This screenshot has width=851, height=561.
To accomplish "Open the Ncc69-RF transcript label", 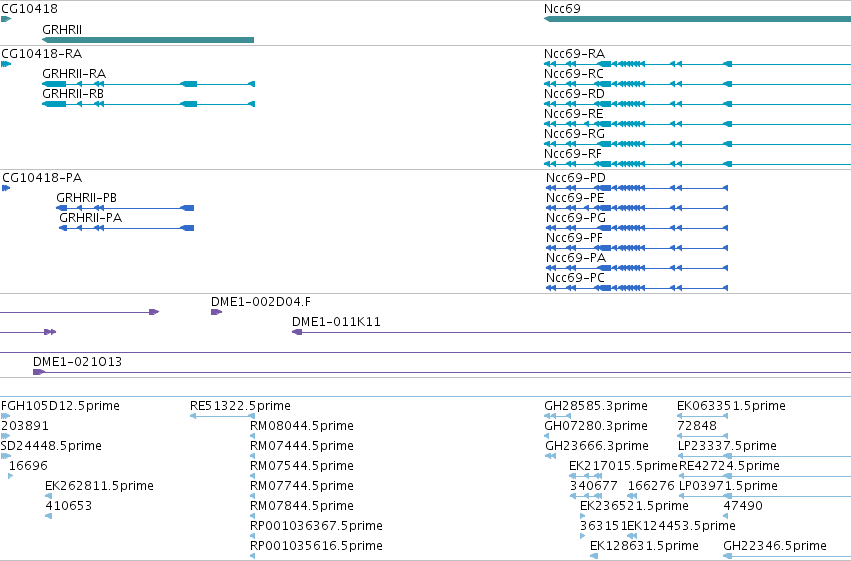I will 573,154.
